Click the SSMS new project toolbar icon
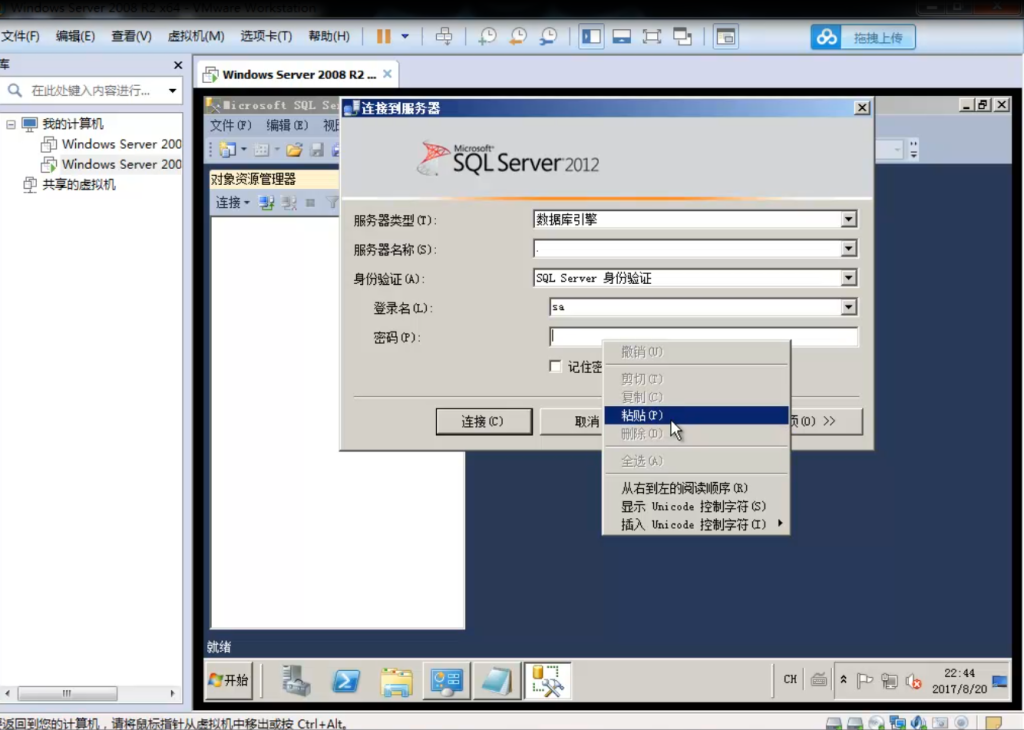The height and width of the screenshot is (730, 1024). coord(227,150)
